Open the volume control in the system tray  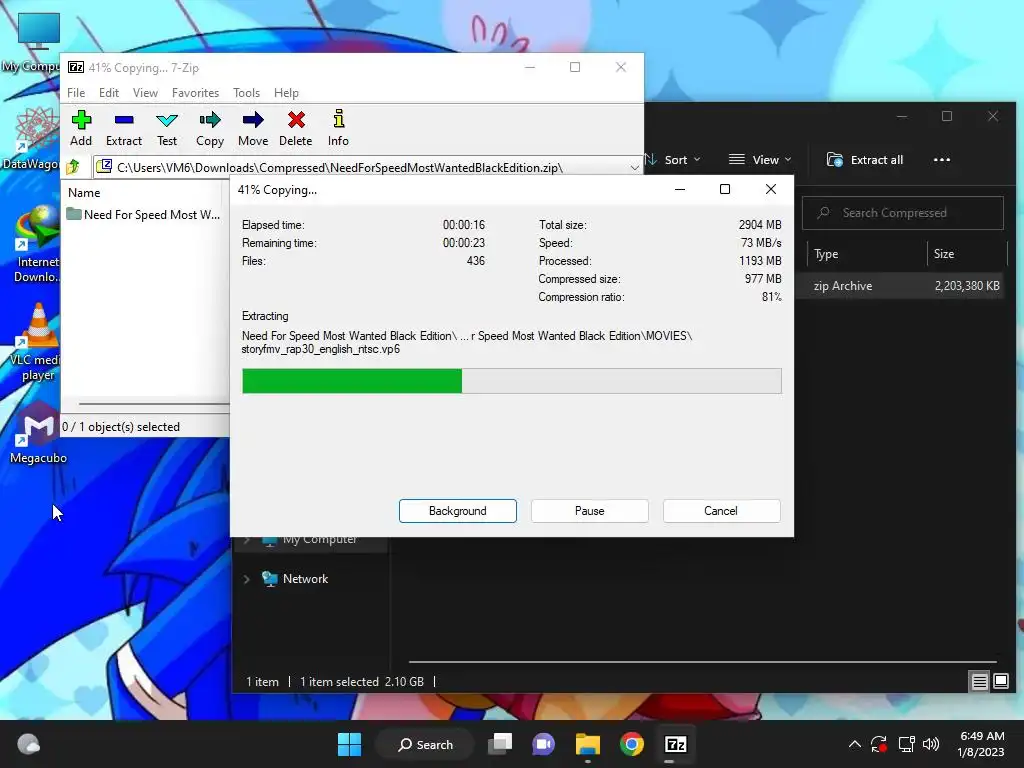point(931,744)
